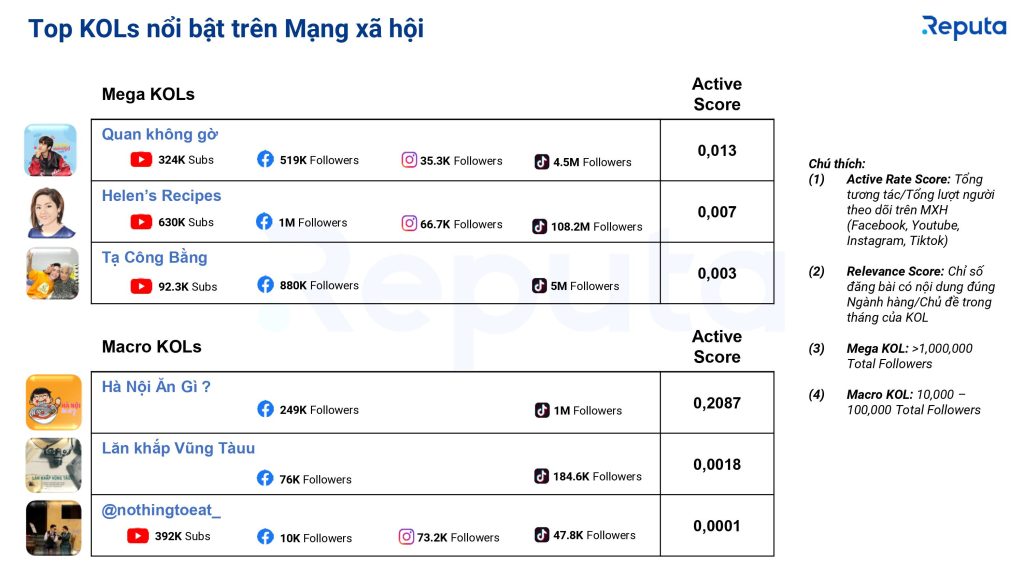Click the TikTok icon beside 108.2M Followers
This screenshot has height=576, width=1024.
(539, 226)
